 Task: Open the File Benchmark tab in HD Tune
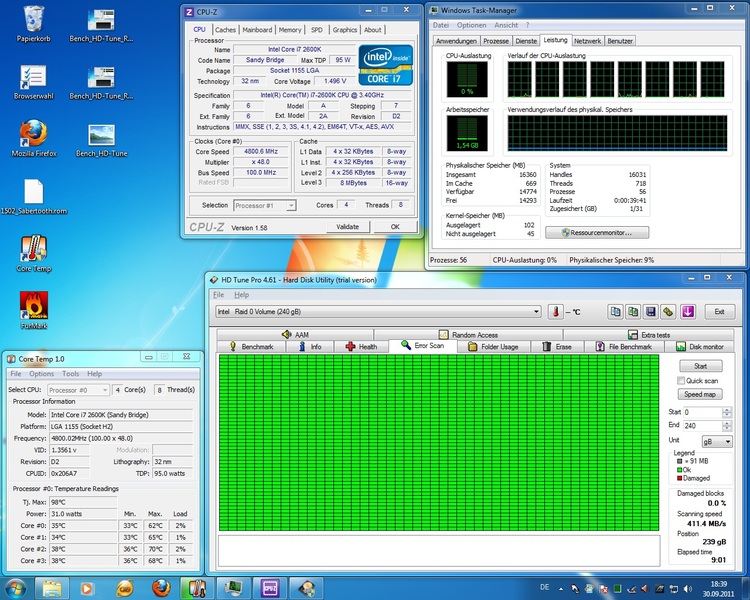624,347
